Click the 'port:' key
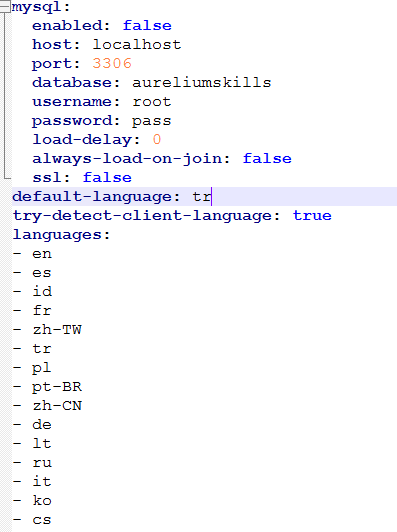The height and width of the screenshot is (532, 397). 56,64
